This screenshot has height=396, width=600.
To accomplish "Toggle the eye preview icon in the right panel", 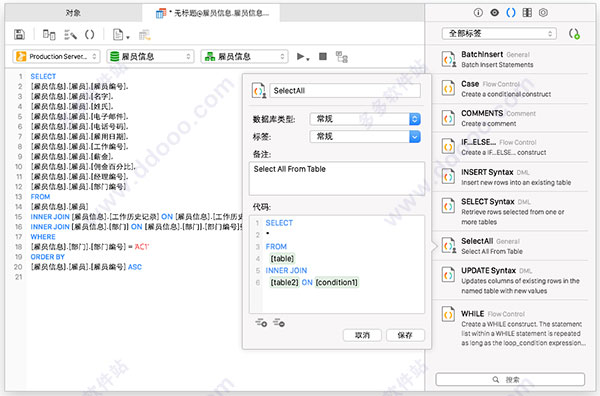I will pyautogui.click(x=494, y=13).
